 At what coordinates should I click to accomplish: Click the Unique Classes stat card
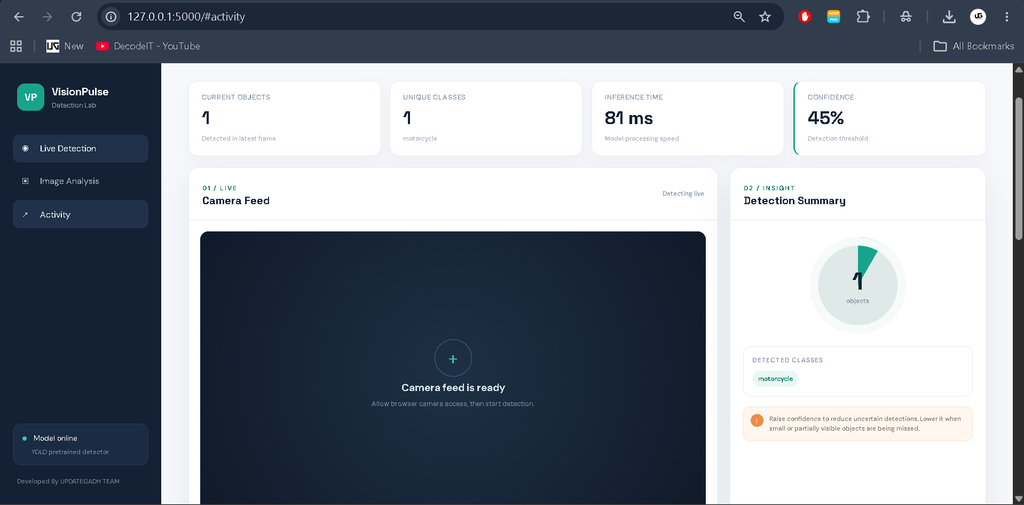[x=486, y=118]
